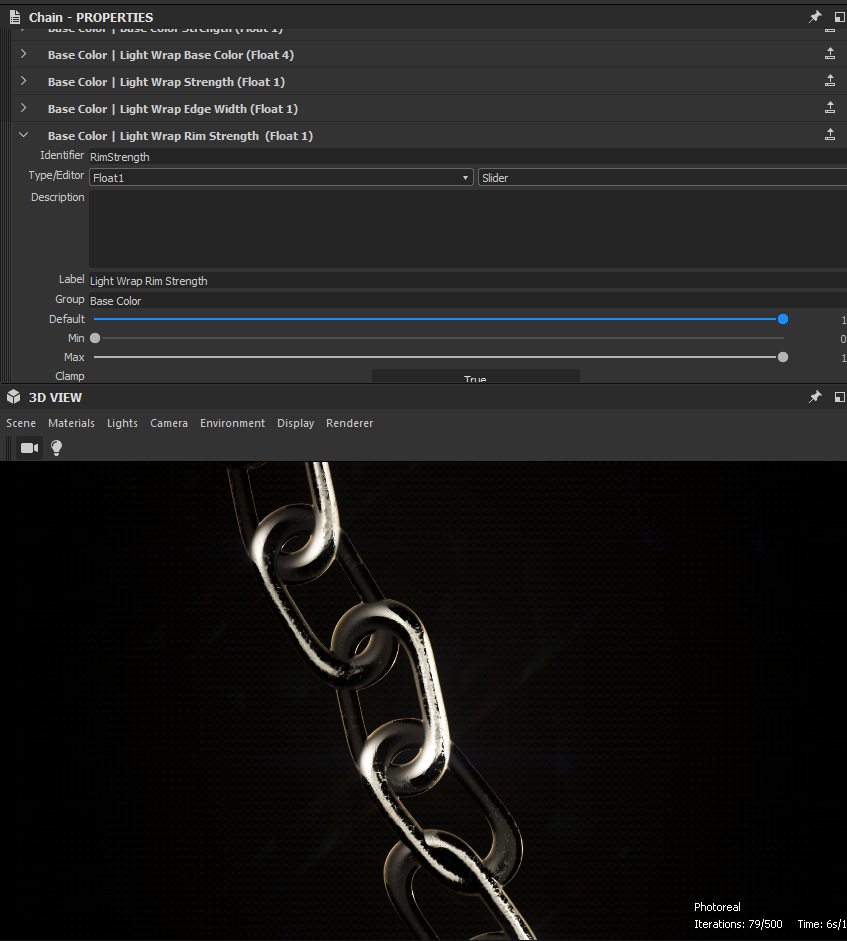
Task: Click the Identifier field RimStrength
Action: pyautogui.click(x=468, y=157)
